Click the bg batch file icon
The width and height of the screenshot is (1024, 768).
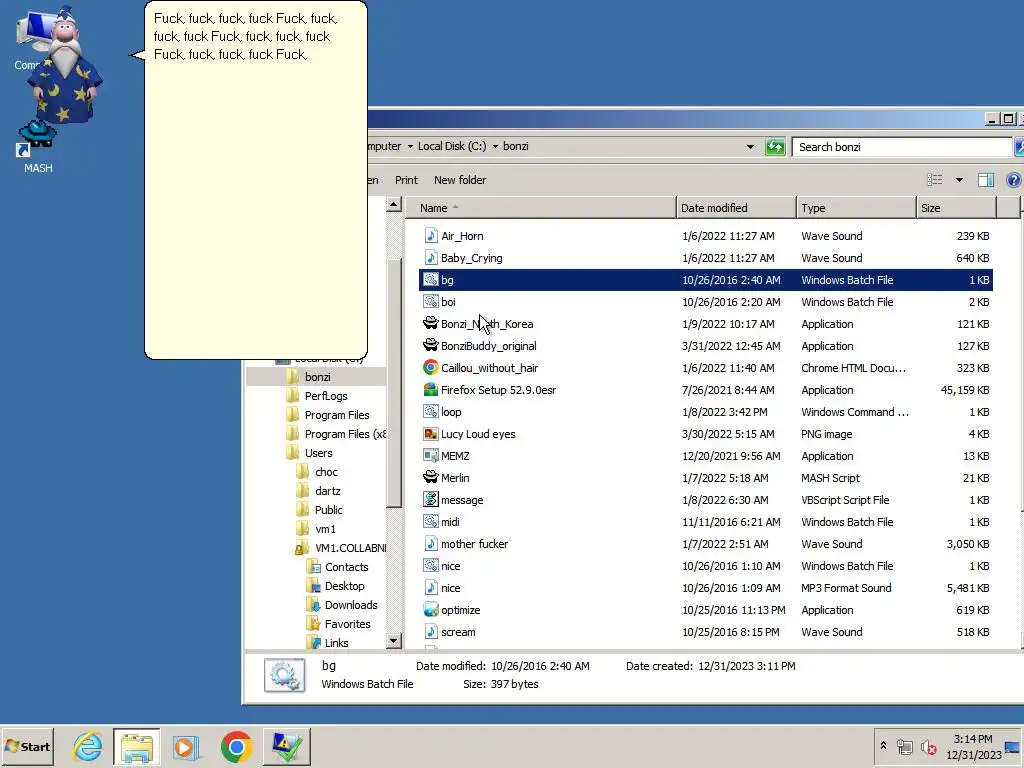click(430, 280)
